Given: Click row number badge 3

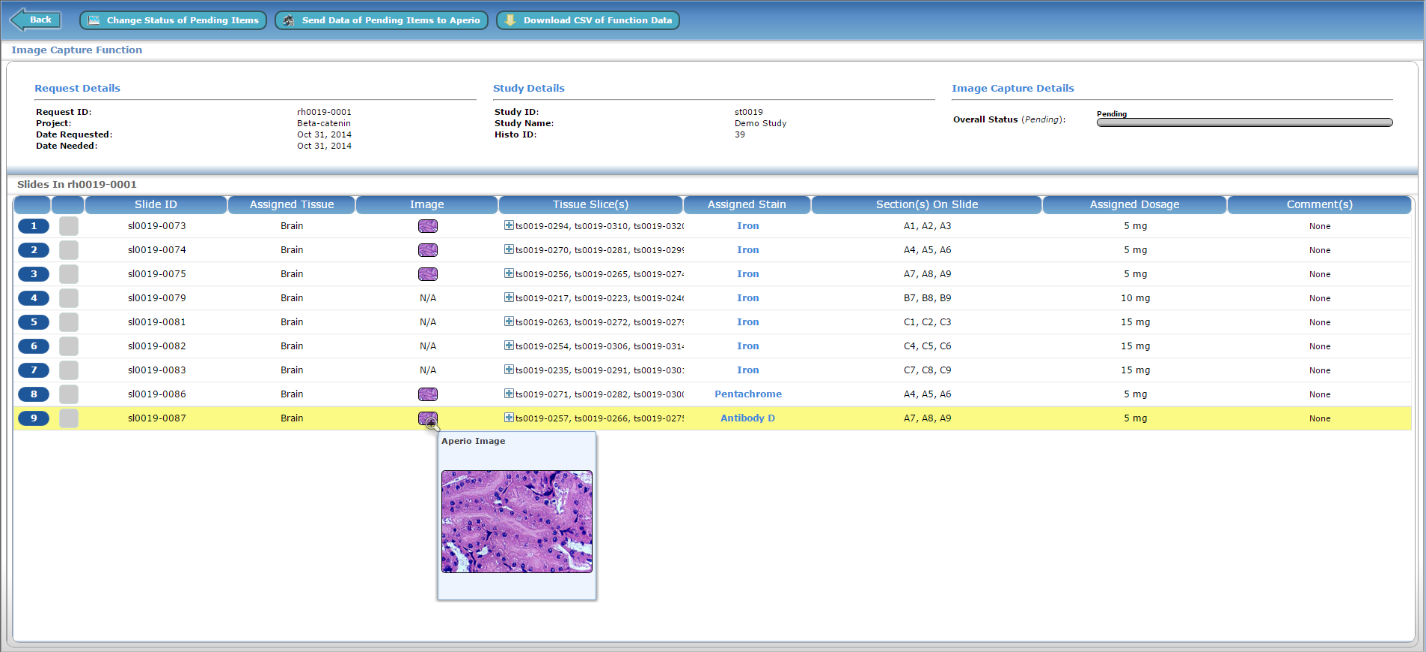Looking at the screenshot, I should pyautogui.click(x=33, y=274).
